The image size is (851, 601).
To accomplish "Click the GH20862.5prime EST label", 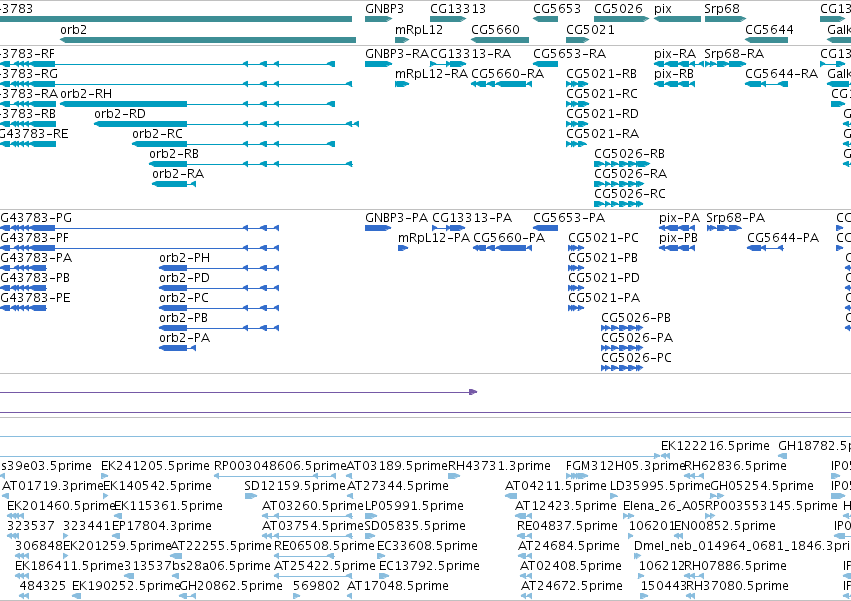I will [x=231, y=586].
